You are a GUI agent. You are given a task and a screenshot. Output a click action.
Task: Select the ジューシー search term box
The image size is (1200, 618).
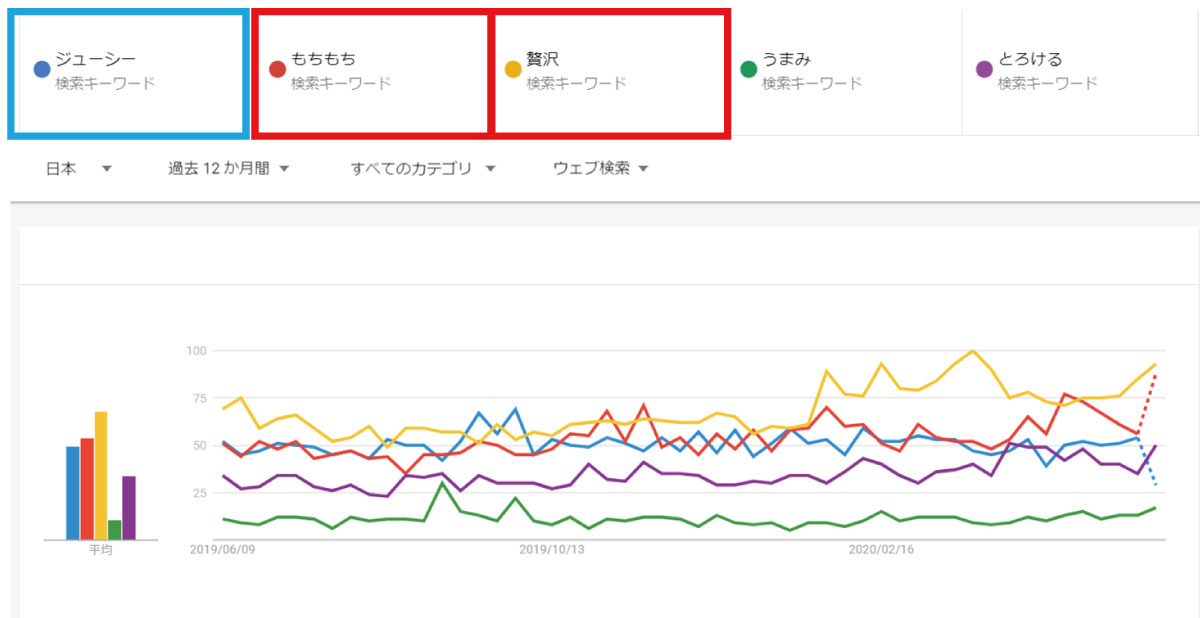(x=127, y=74)
